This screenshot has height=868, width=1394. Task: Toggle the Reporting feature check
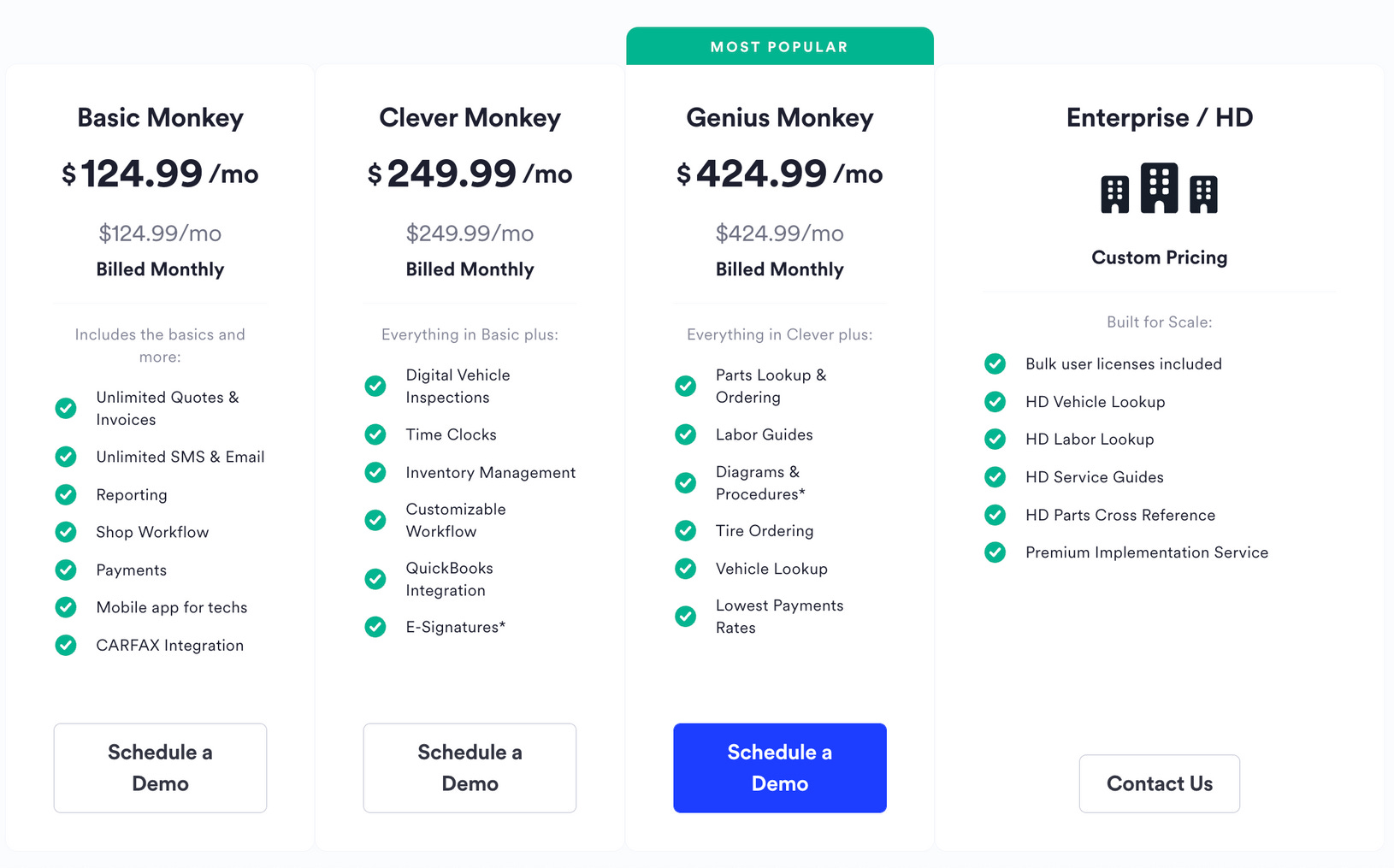pos(66,494)
